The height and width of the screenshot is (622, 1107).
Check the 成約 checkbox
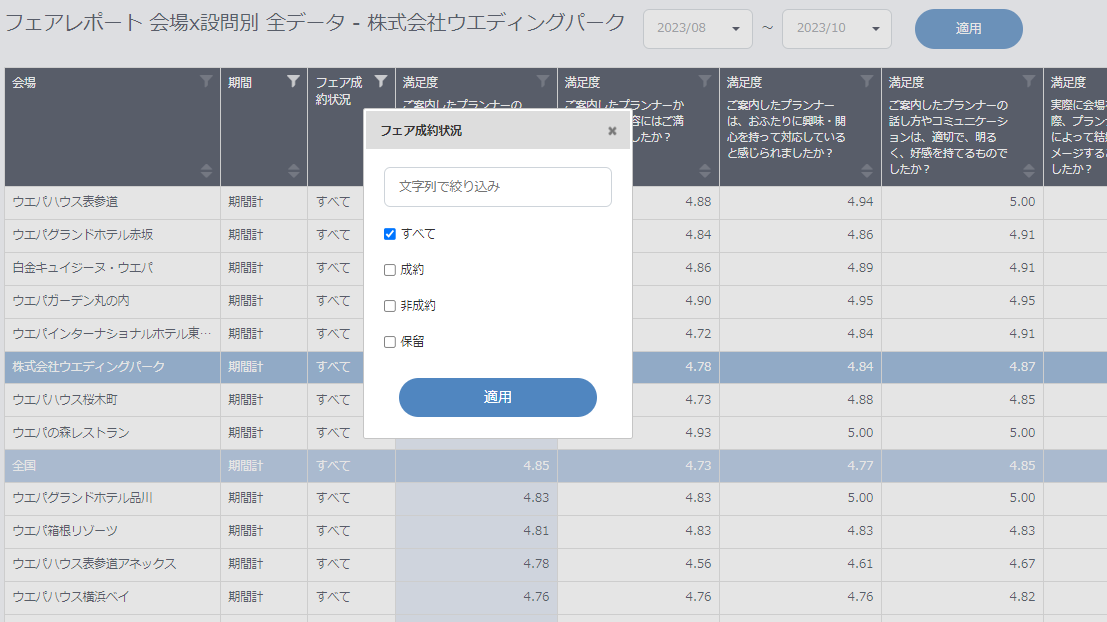tap(390, 270)
